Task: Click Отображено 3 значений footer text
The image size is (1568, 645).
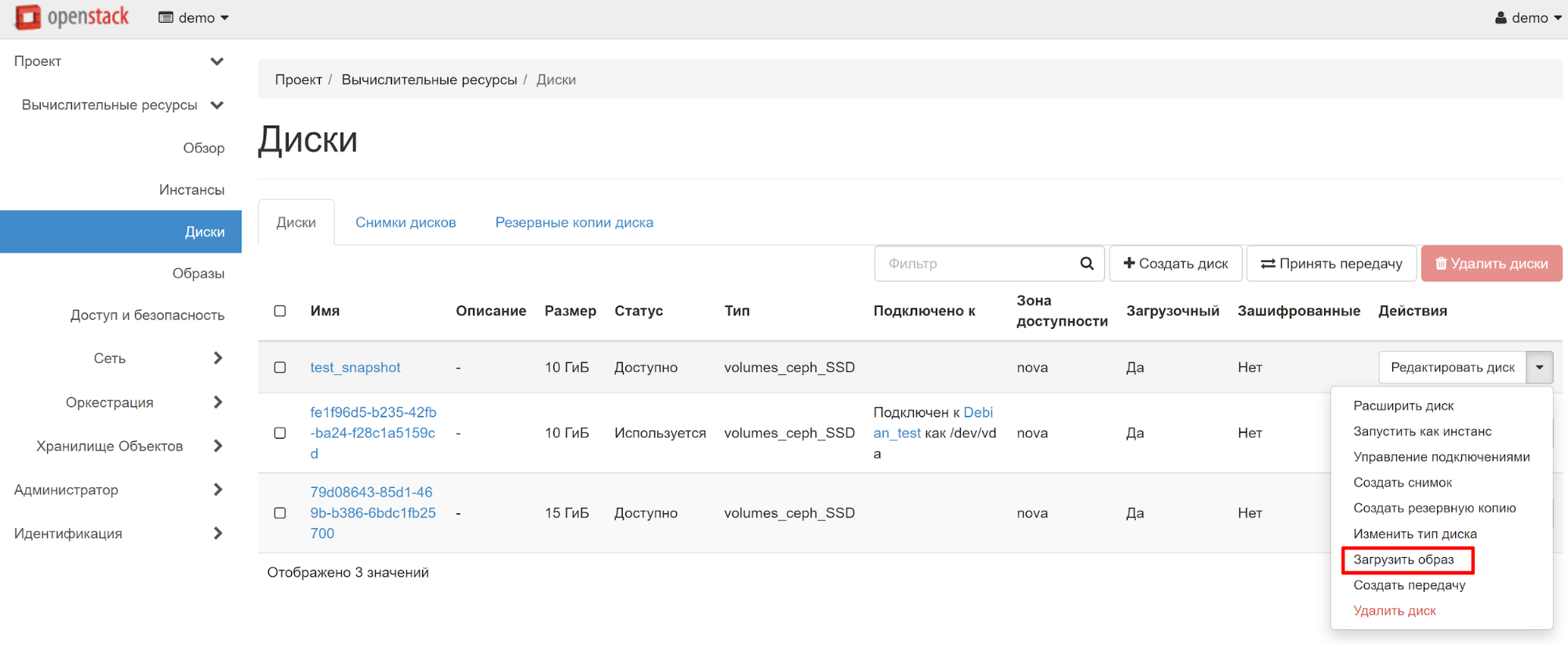Action: 348,573
